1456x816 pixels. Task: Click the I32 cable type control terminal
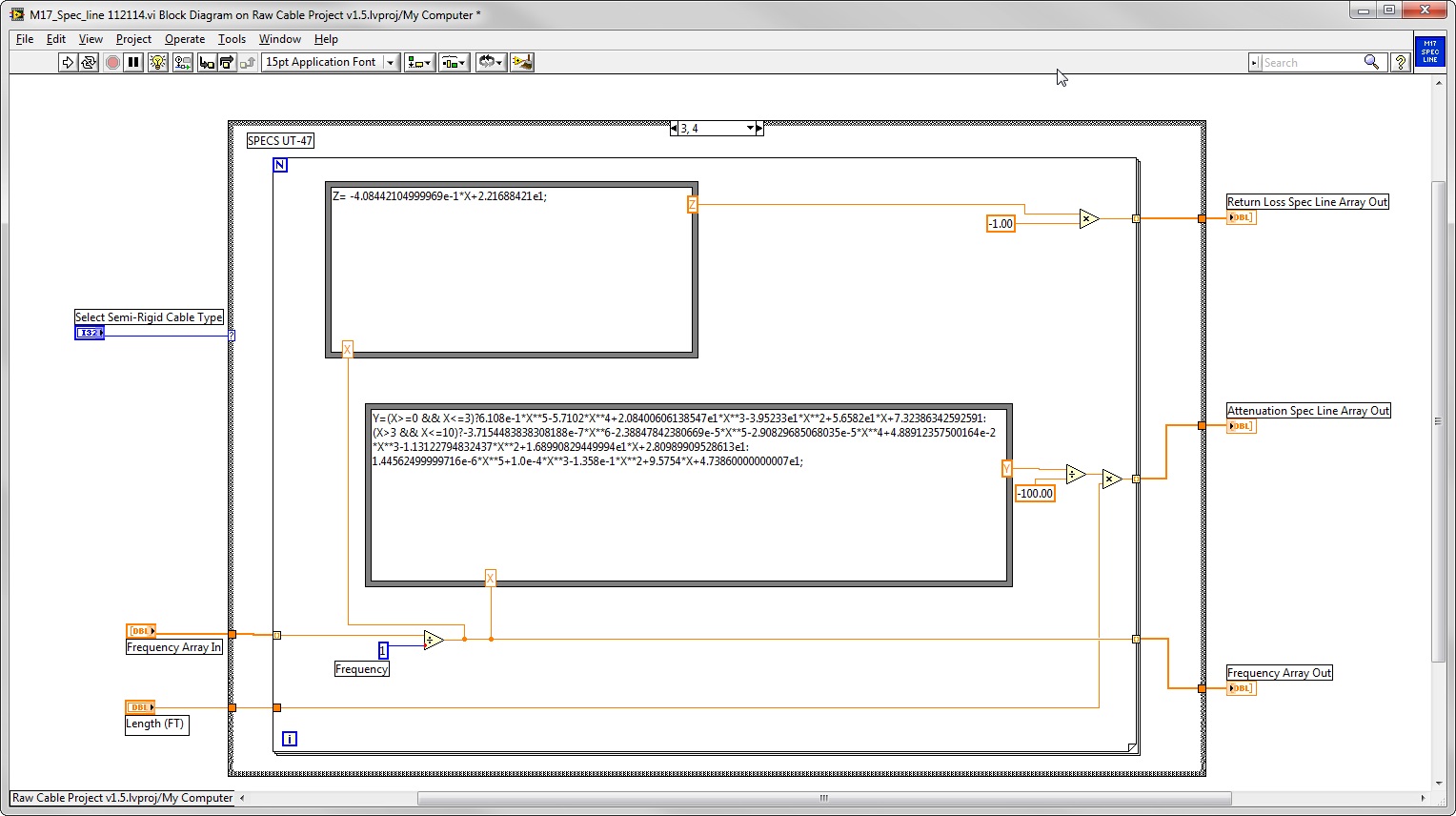click(90, 333)
